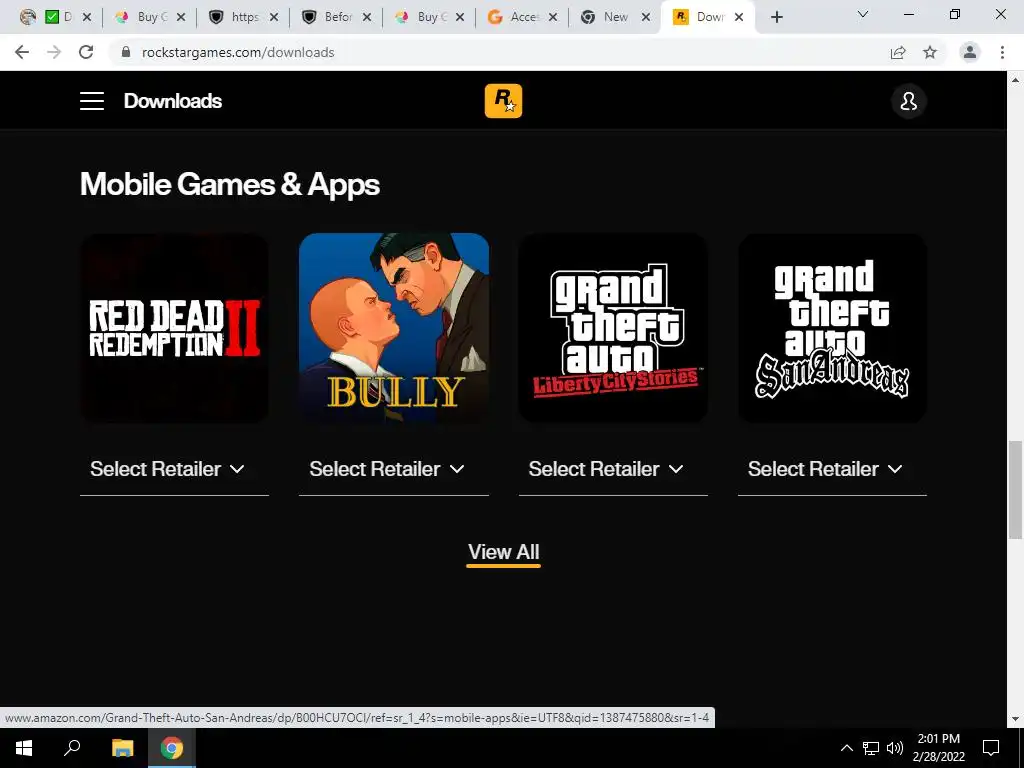Click the View All link
The width and height of the screenshot is (1024, 768).
504,552
